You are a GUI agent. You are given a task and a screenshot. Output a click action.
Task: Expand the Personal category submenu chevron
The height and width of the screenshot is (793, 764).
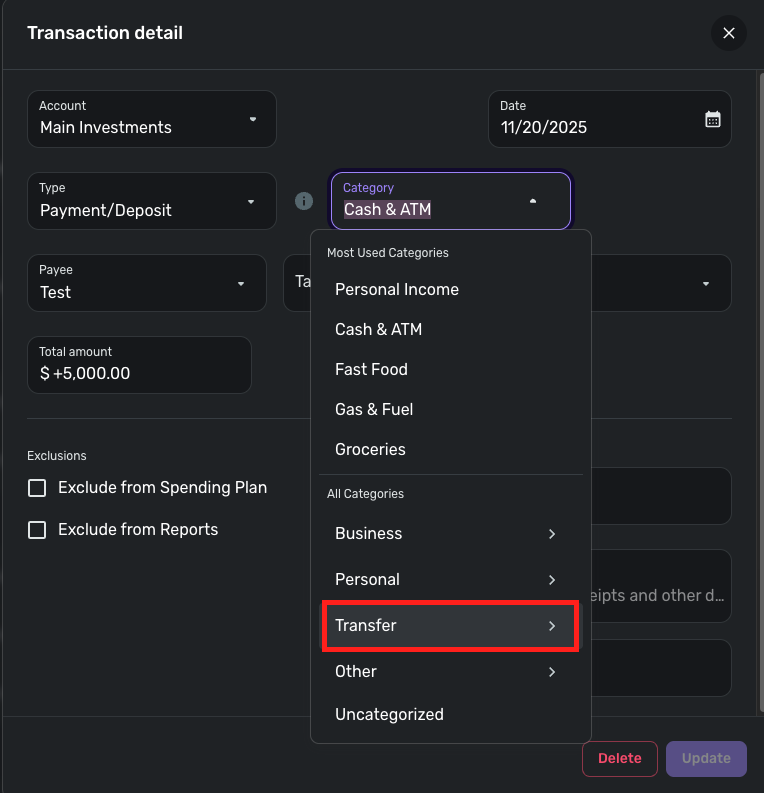(552, 580)
